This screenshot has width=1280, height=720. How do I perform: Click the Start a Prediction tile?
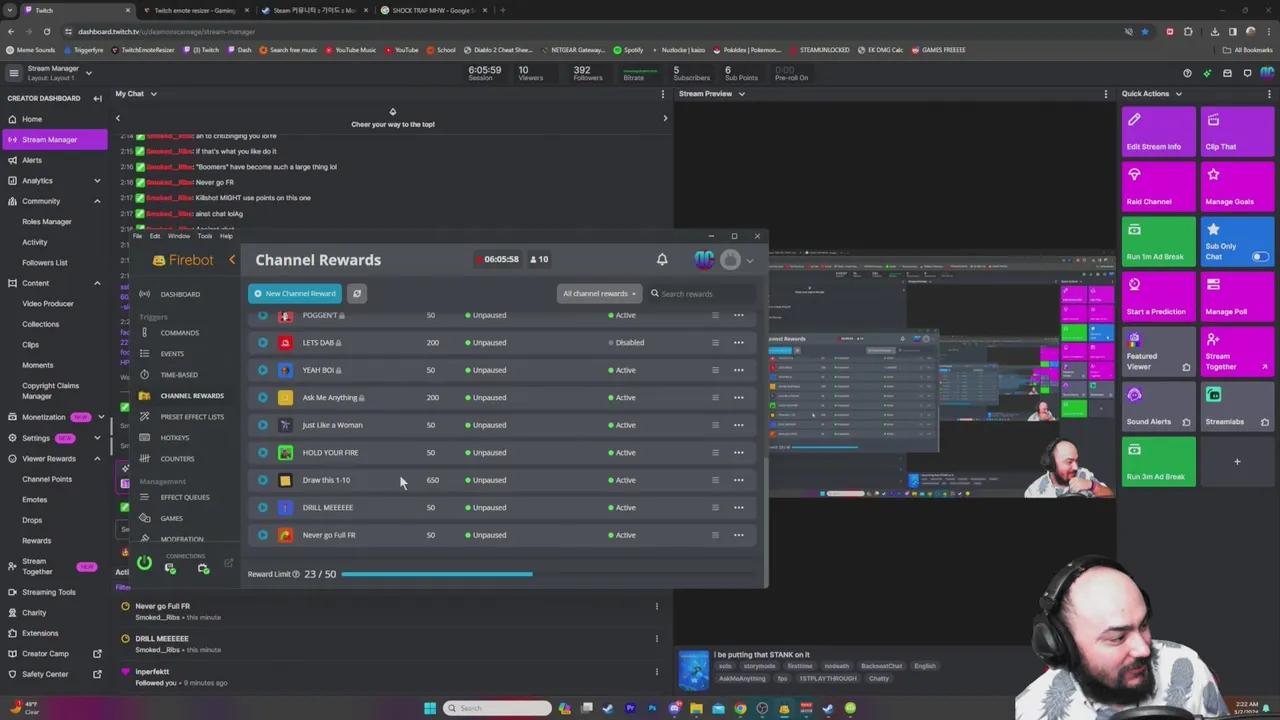[x=1157, y=298]
